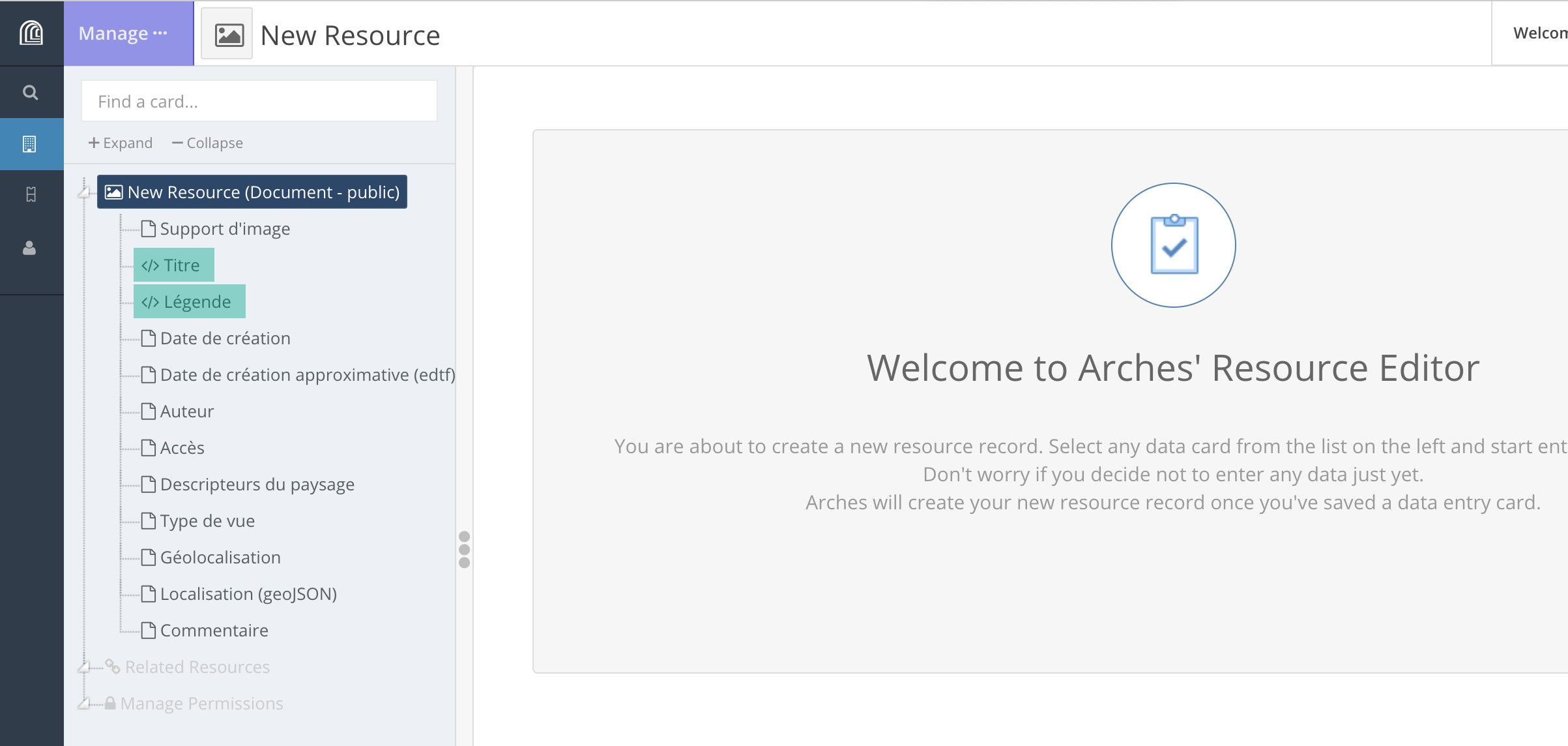Expand the Manage Permissions node
This screenshot has width=1568, height=746.
[85, 703]
